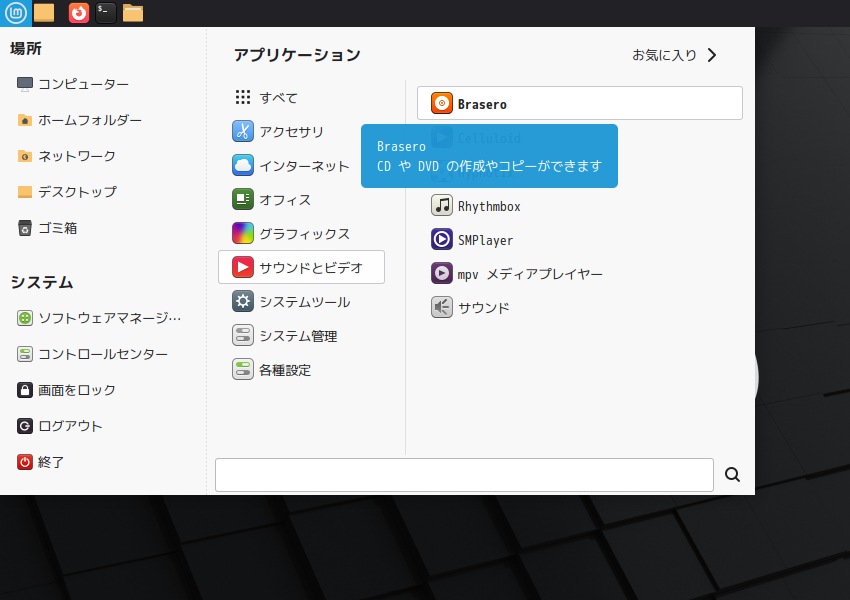Screen dimensions: 850x600
Task: Open the システム管理 category label
Action: click(298, 336)
